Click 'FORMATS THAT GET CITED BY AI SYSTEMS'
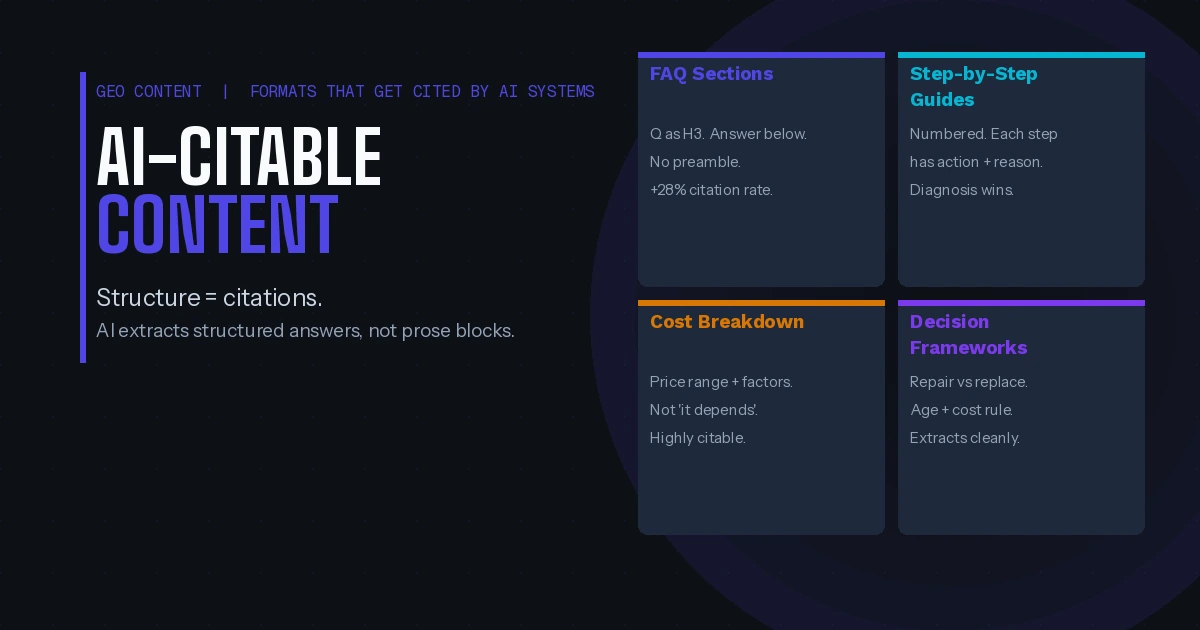The height and width of the screenshot is (630, 1200). [422, 92]
